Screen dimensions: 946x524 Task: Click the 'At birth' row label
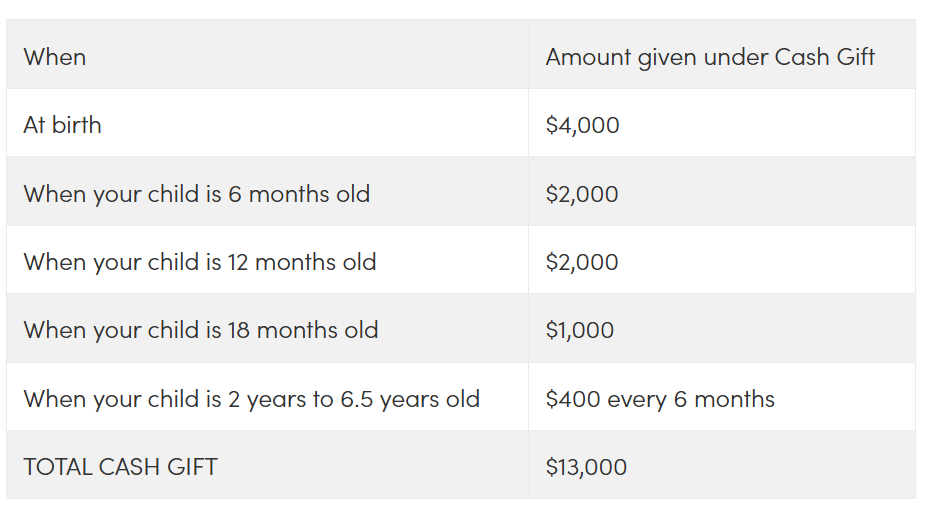coord(62,125)
